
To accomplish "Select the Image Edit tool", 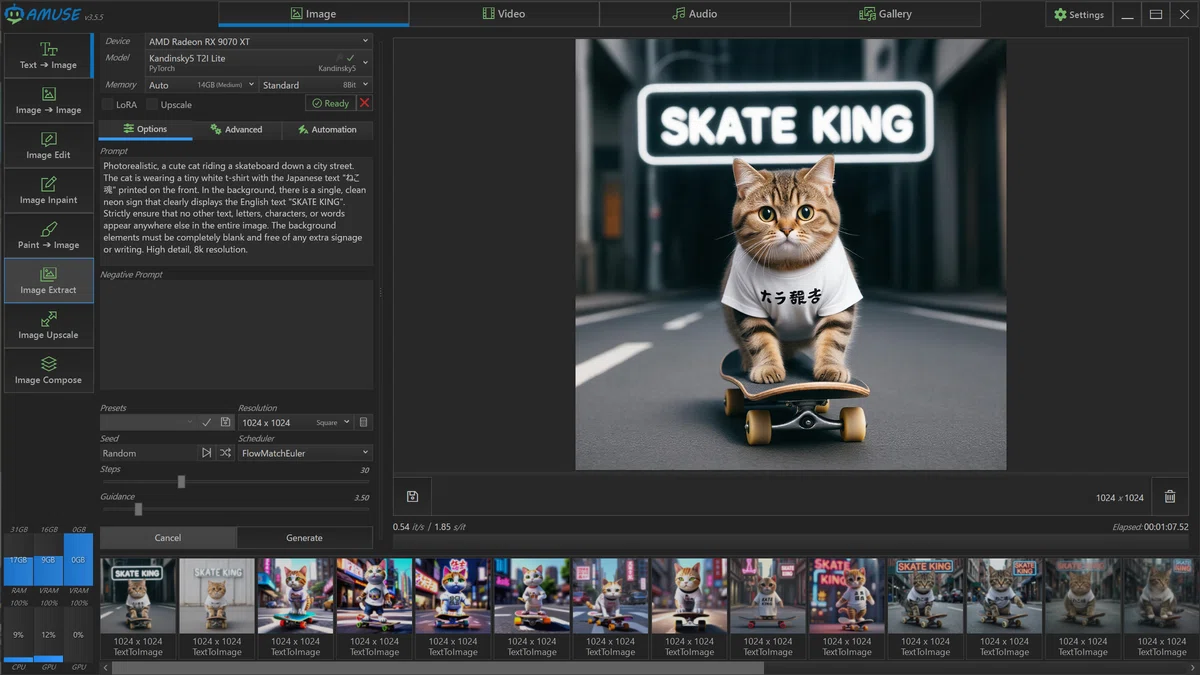I will point(48,146).
